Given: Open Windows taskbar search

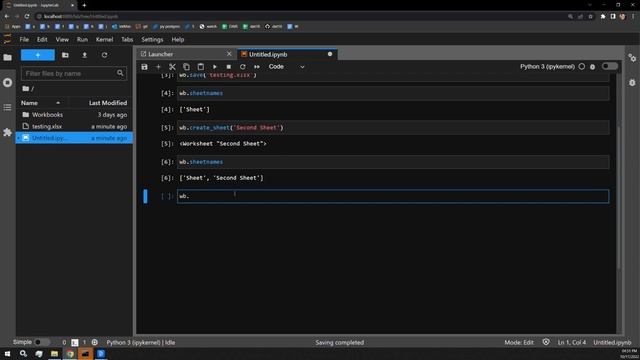Looking at the screenshot, I should (23, 353).
